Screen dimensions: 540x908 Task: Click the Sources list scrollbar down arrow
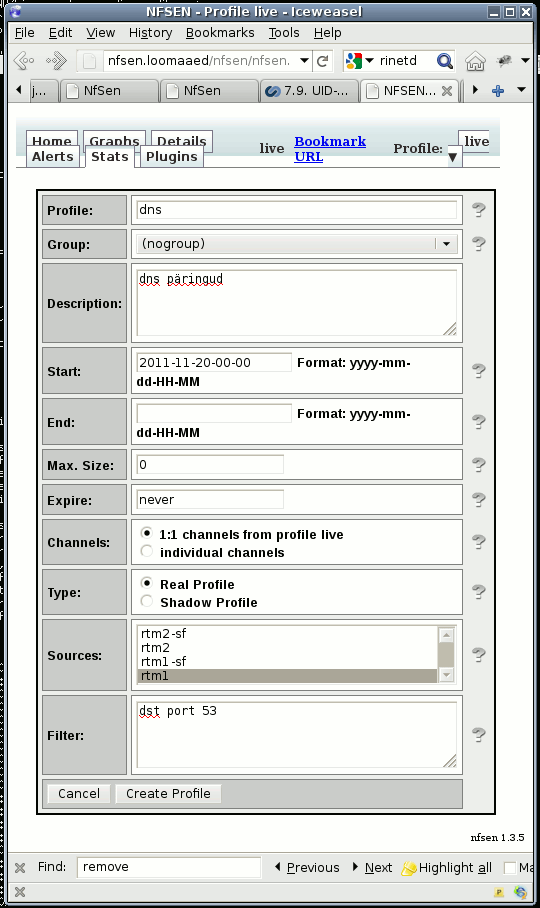pyautogui.click(x=446, y=675)
